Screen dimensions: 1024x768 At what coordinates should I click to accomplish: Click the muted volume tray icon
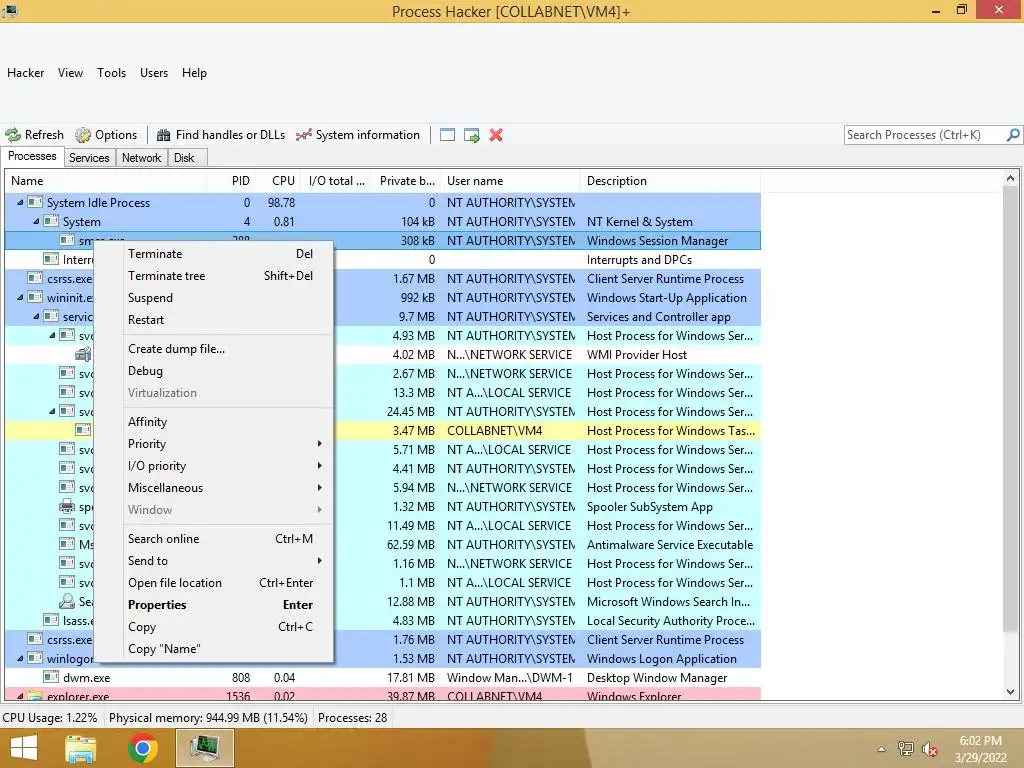click(930, 749)
